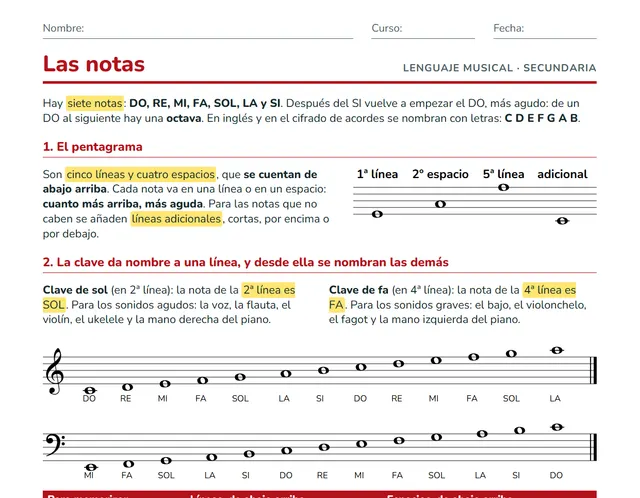
Task: Click the Fecha field line
Action: pyautogui.click(x=545, y=38)
